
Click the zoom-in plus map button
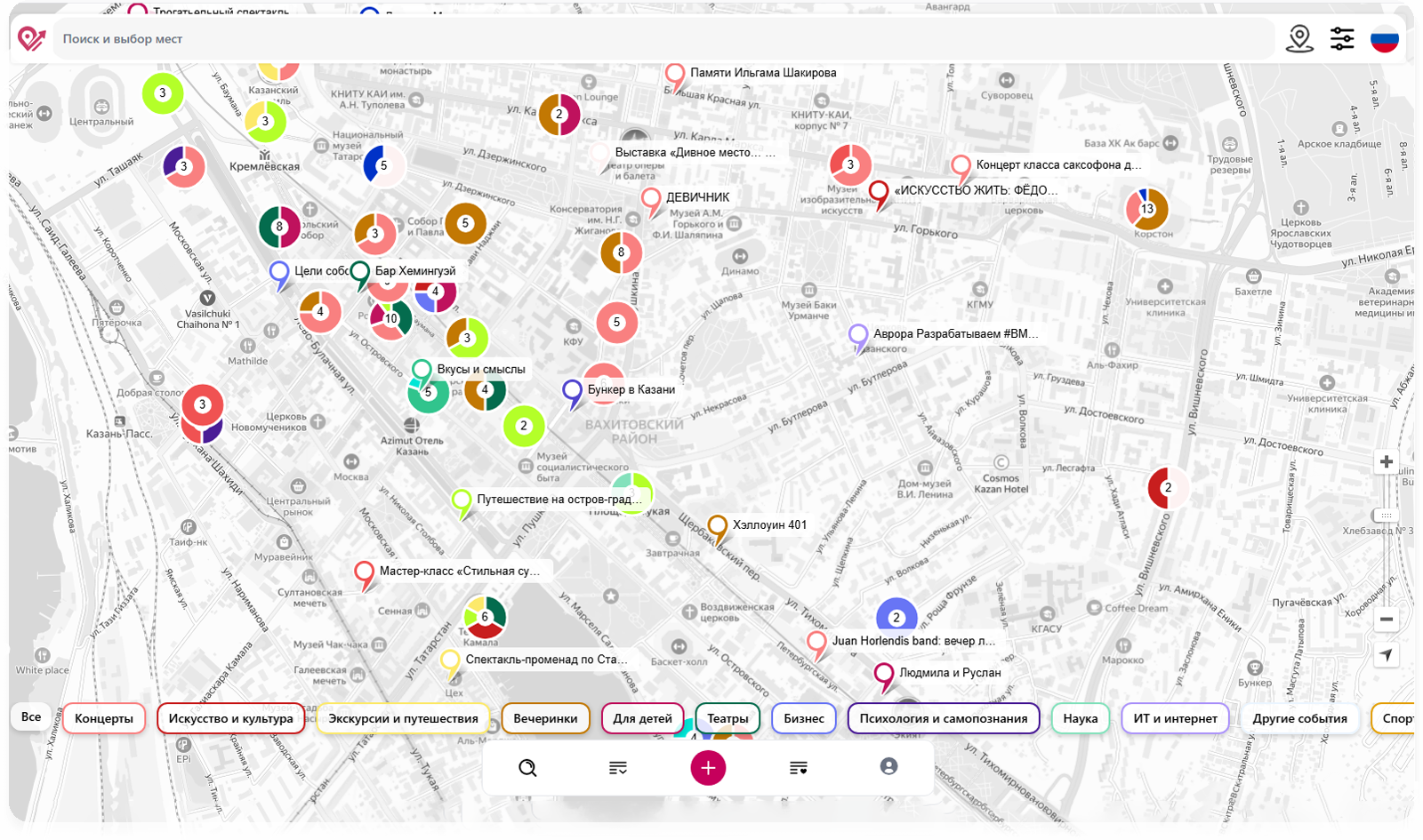[x=1386, y=461]
